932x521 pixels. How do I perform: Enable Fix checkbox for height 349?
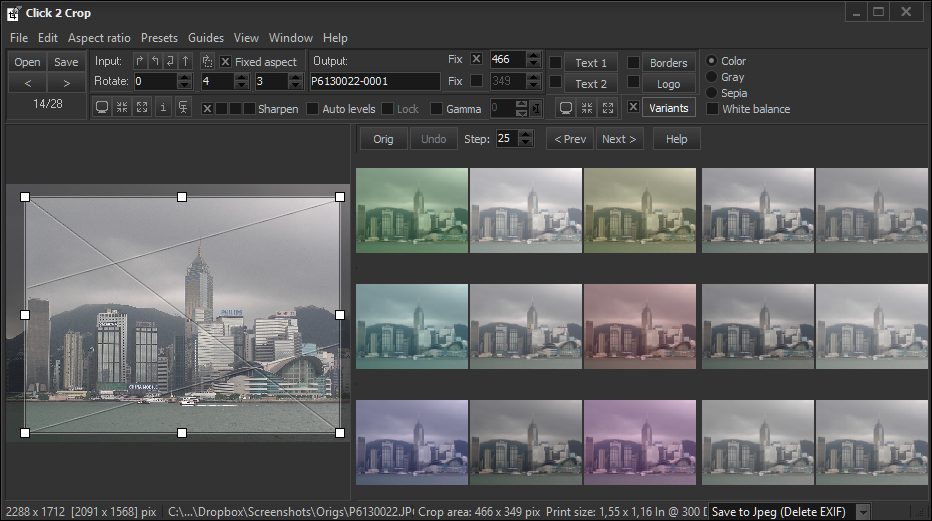(476, 80)
